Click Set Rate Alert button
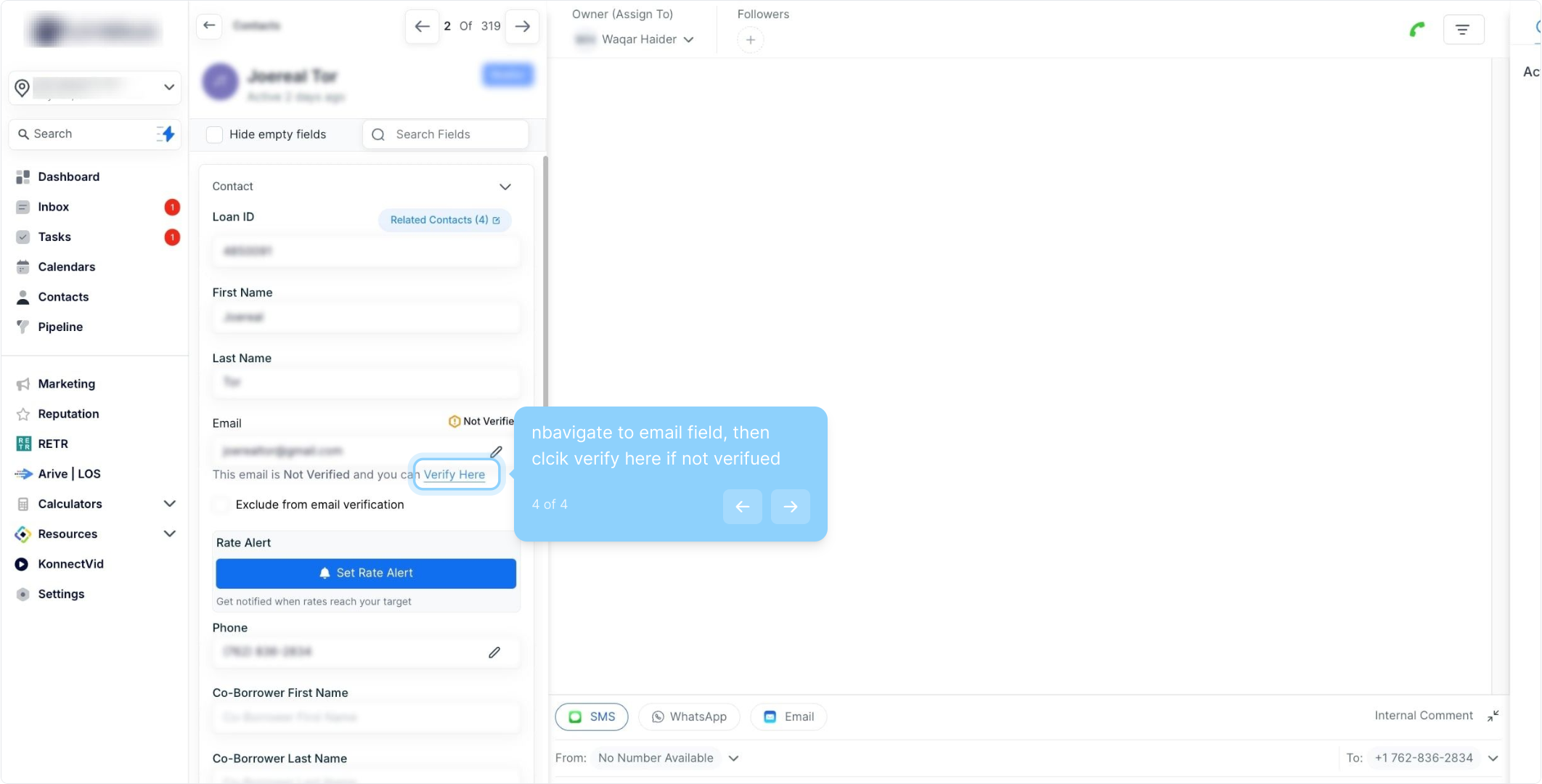 pyautogui.click(x=366, y=573)
